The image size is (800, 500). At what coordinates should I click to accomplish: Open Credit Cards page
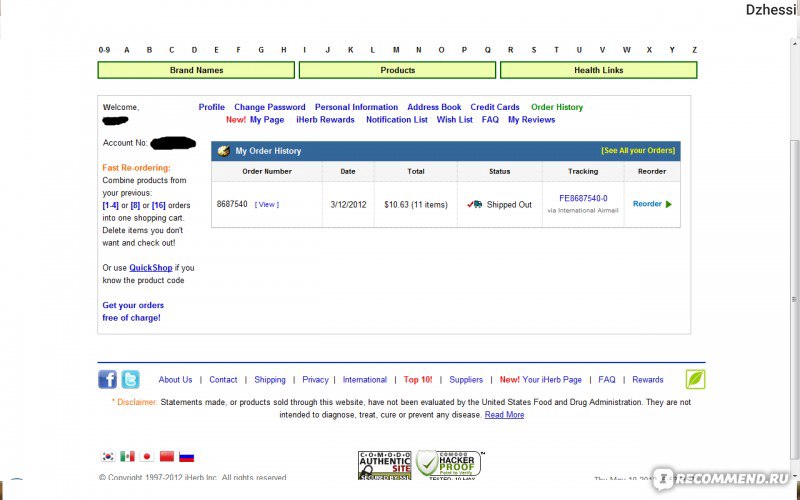(x=495, y=107)
